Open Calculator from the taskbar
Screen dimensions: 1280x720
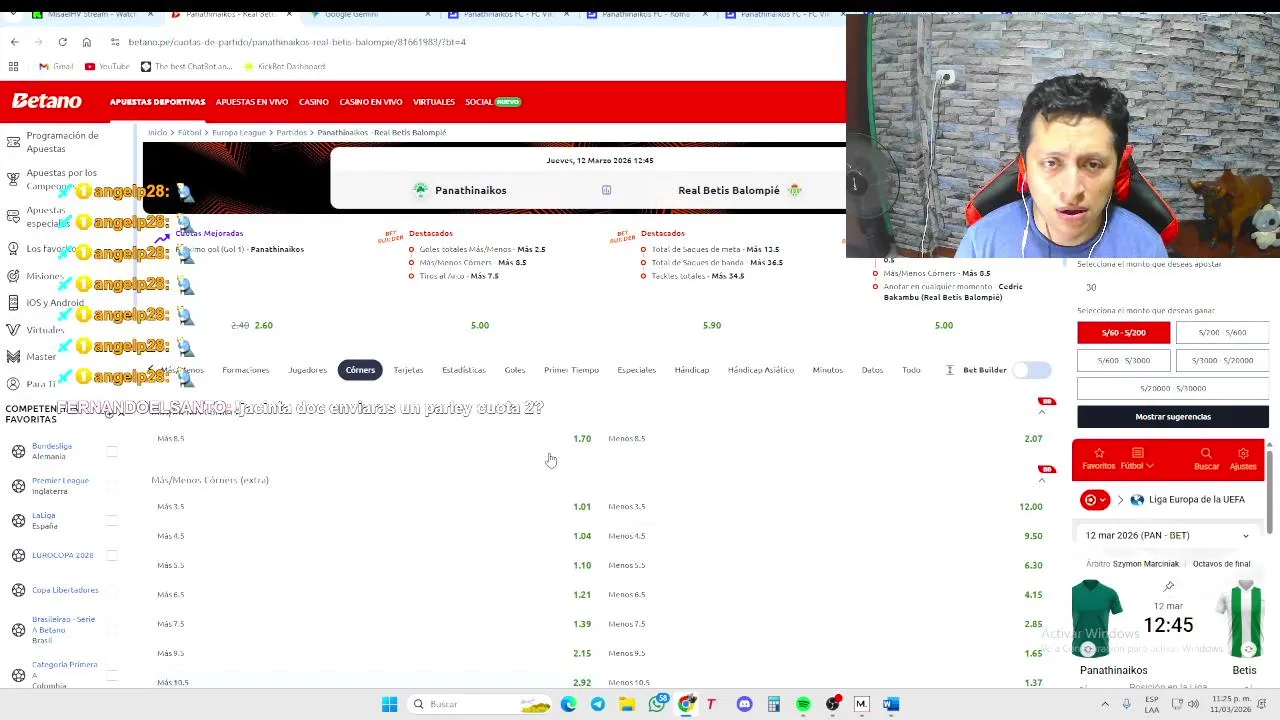click(773, 704)
